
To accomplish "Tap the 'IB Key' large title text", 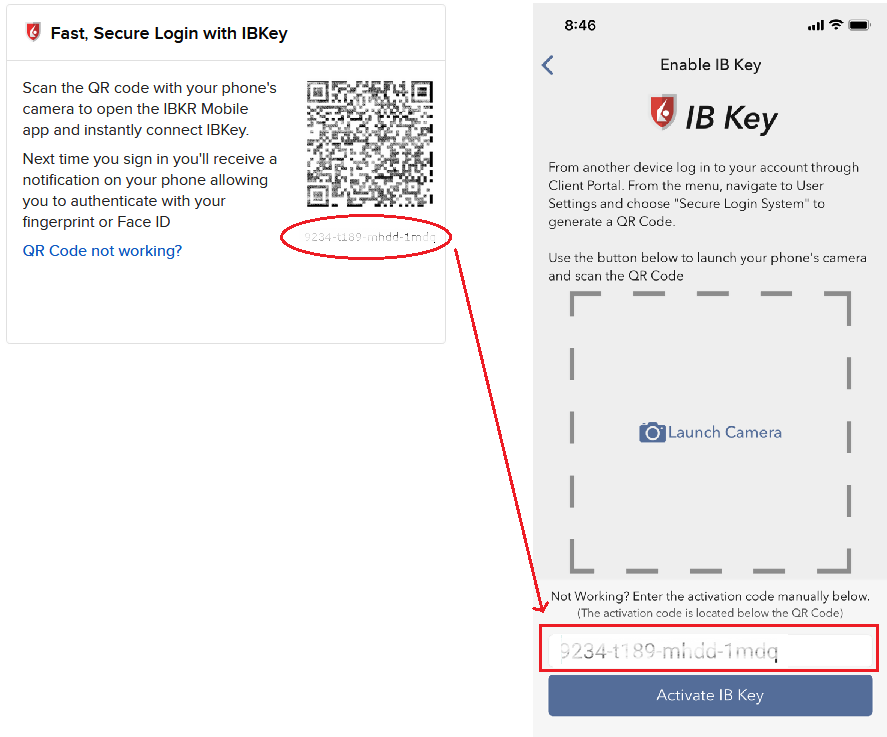I will [731, 118].
